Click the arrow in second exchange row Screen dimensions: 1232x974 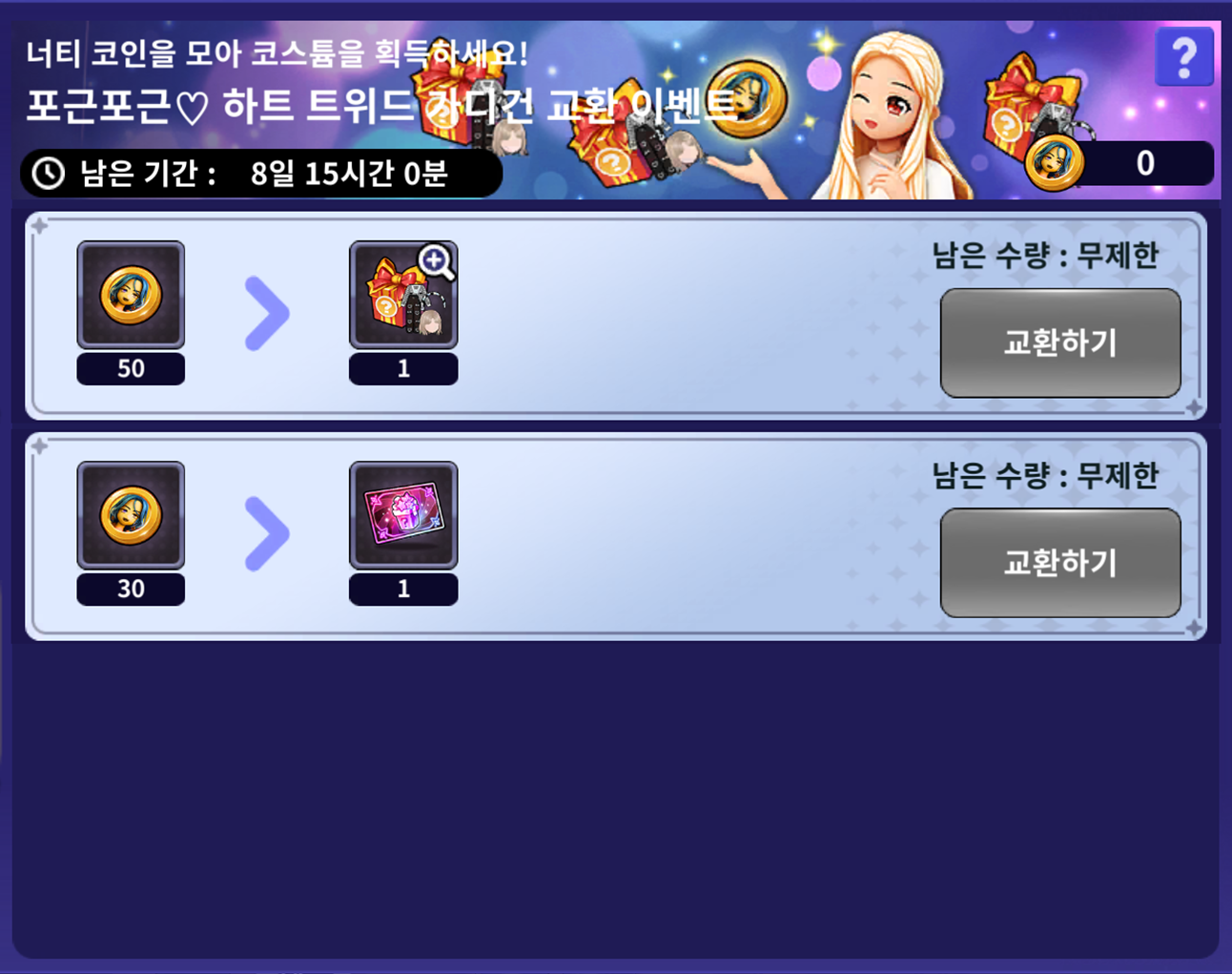pyautogui.click(x=267, y=533)
